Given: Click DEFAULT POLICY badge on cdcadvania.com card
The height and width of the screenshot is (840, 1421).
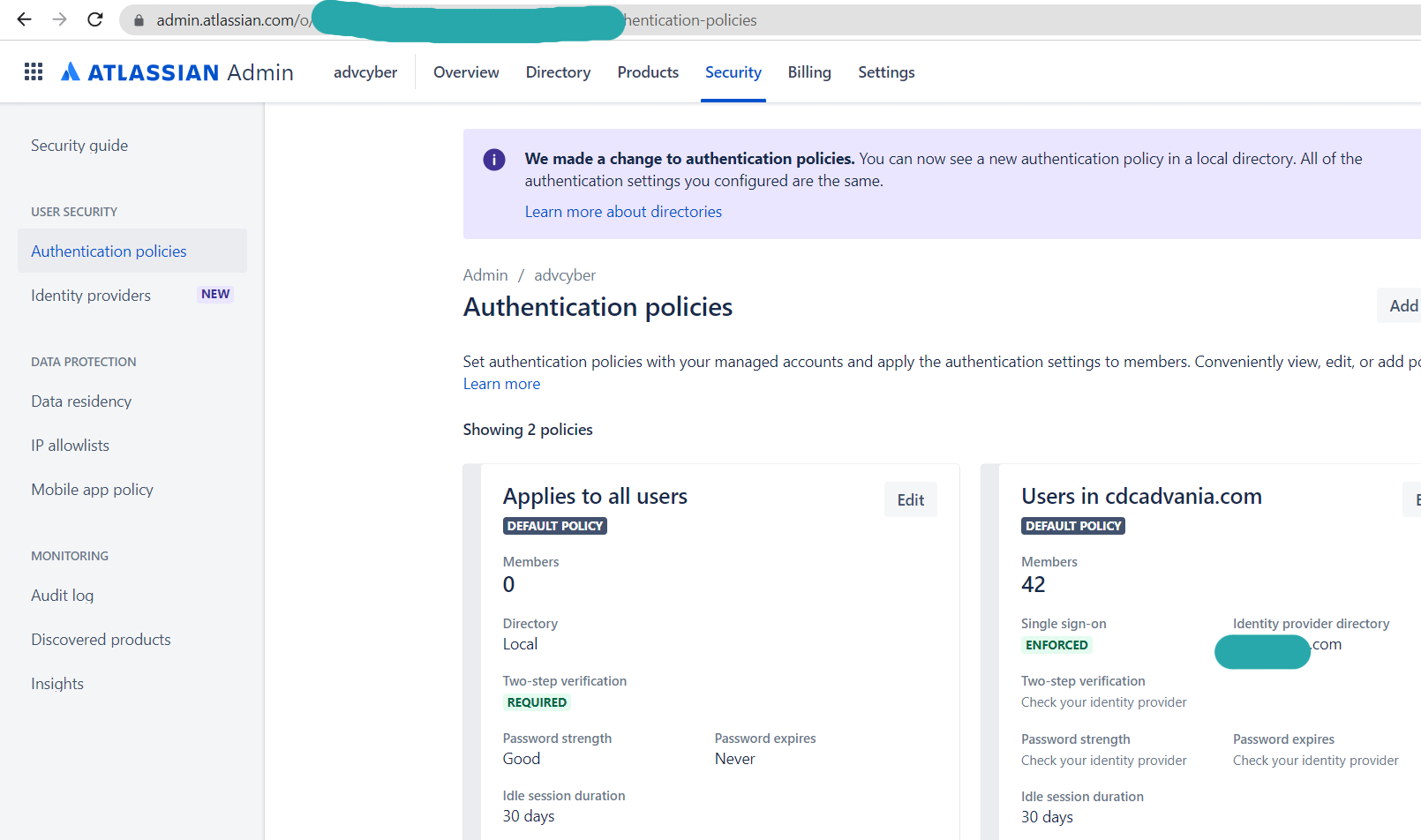Looking at the screenshot, I should [1073, 526].
